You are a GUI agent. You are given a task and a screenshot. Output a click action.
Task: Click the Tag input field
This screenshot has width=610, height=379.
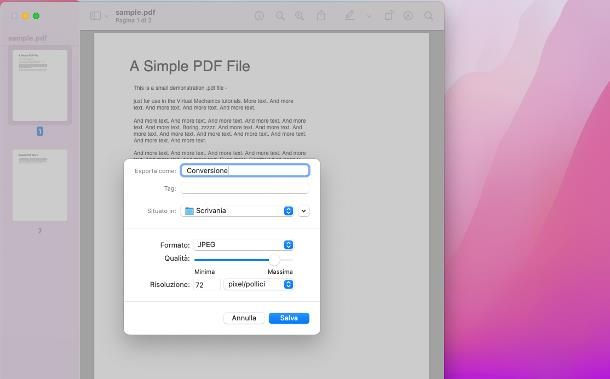pos(245,188)
